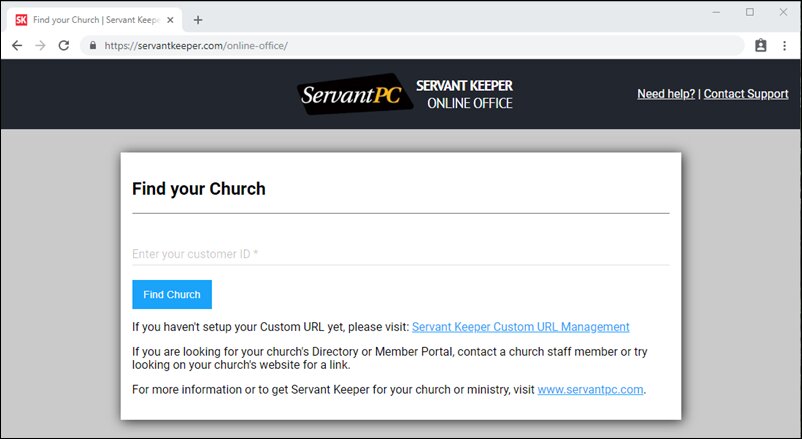This screenshot has width=802, height=439.
Task: Maximize the browser window
Action: pos(750,12)
